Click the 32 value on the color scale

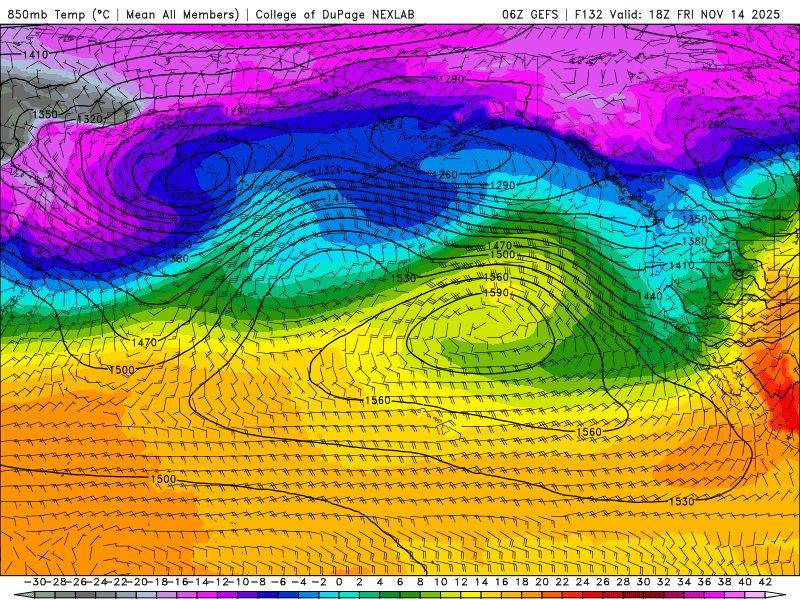[x=664, y=582]
